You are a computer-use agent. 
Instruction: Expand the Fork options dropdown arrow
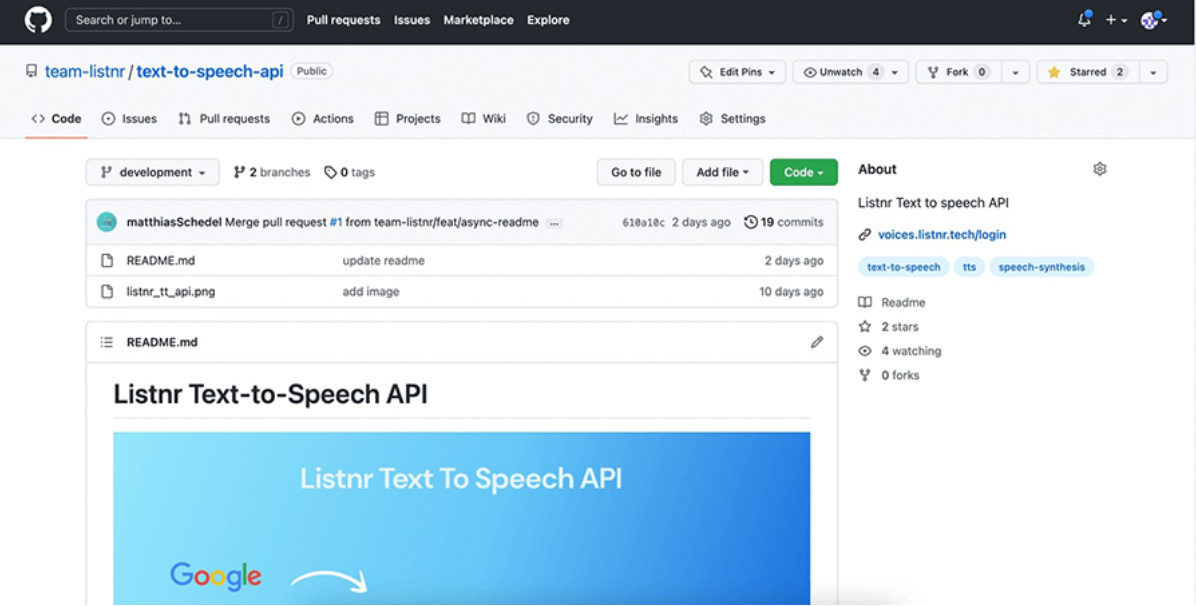tap(1015, 72)
